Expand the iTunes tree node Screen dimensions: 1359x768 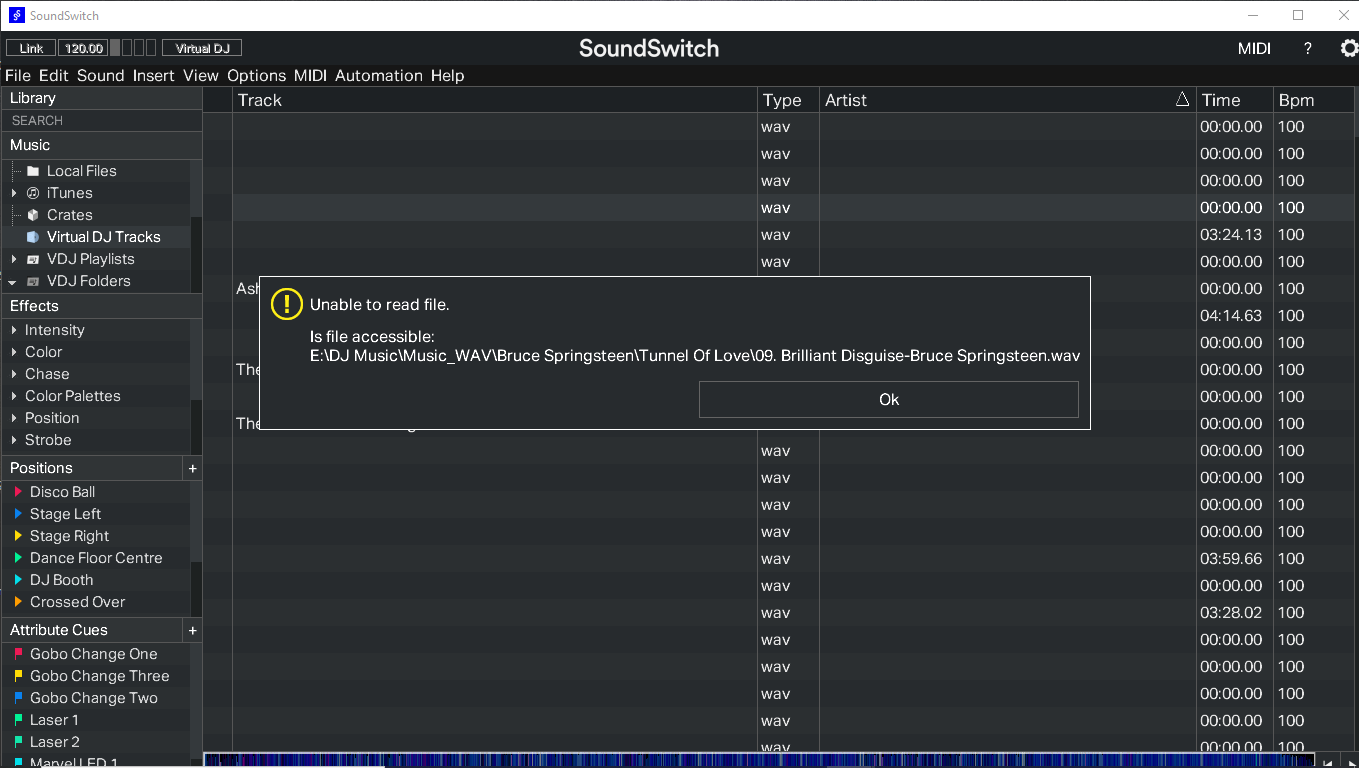pos(14,193)
